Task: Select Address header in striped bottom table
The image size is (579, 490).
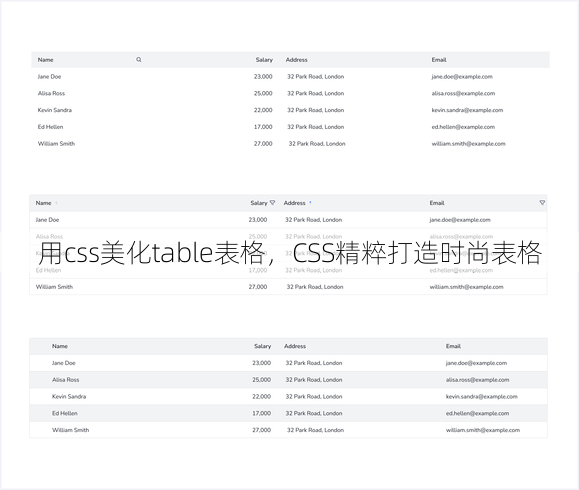Action: pos(295,346)
